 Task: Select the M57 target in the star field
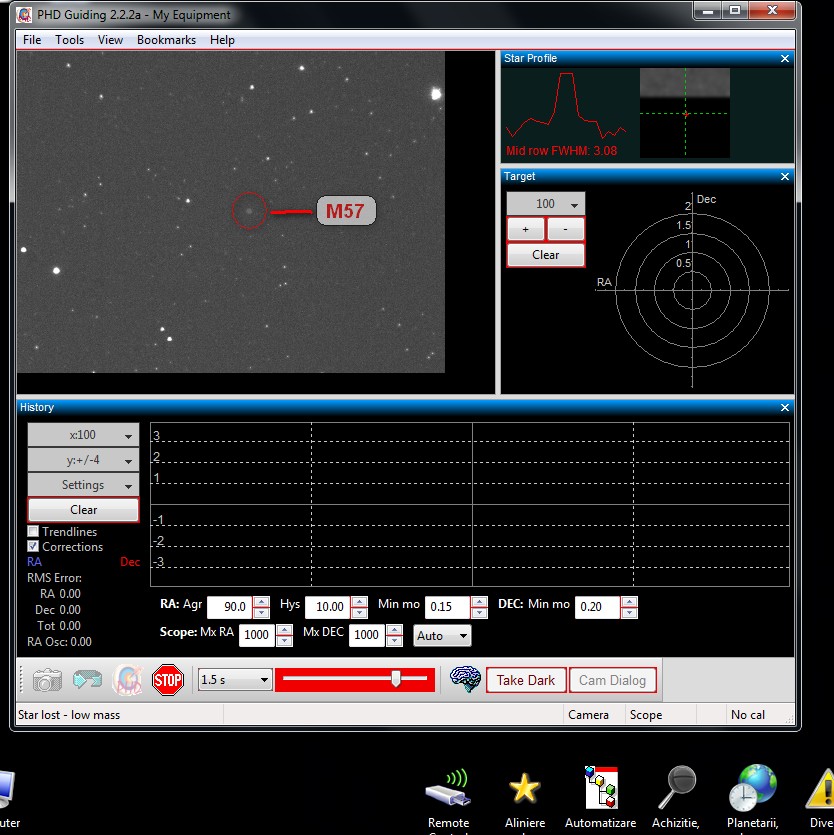tap(249, 211)
